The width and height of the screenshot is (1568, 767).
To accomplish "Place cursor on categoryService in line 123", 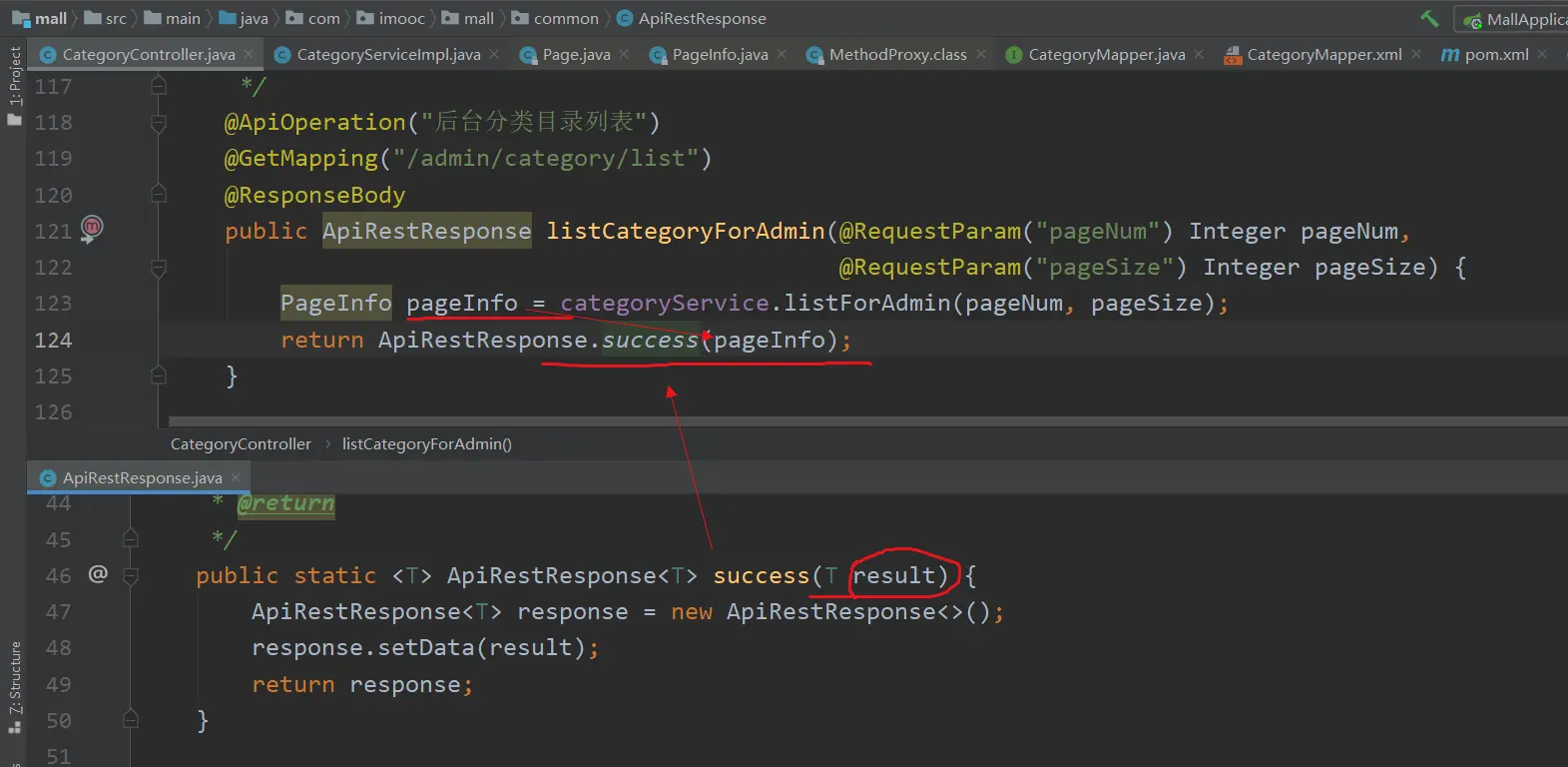I will click(664, 304).
